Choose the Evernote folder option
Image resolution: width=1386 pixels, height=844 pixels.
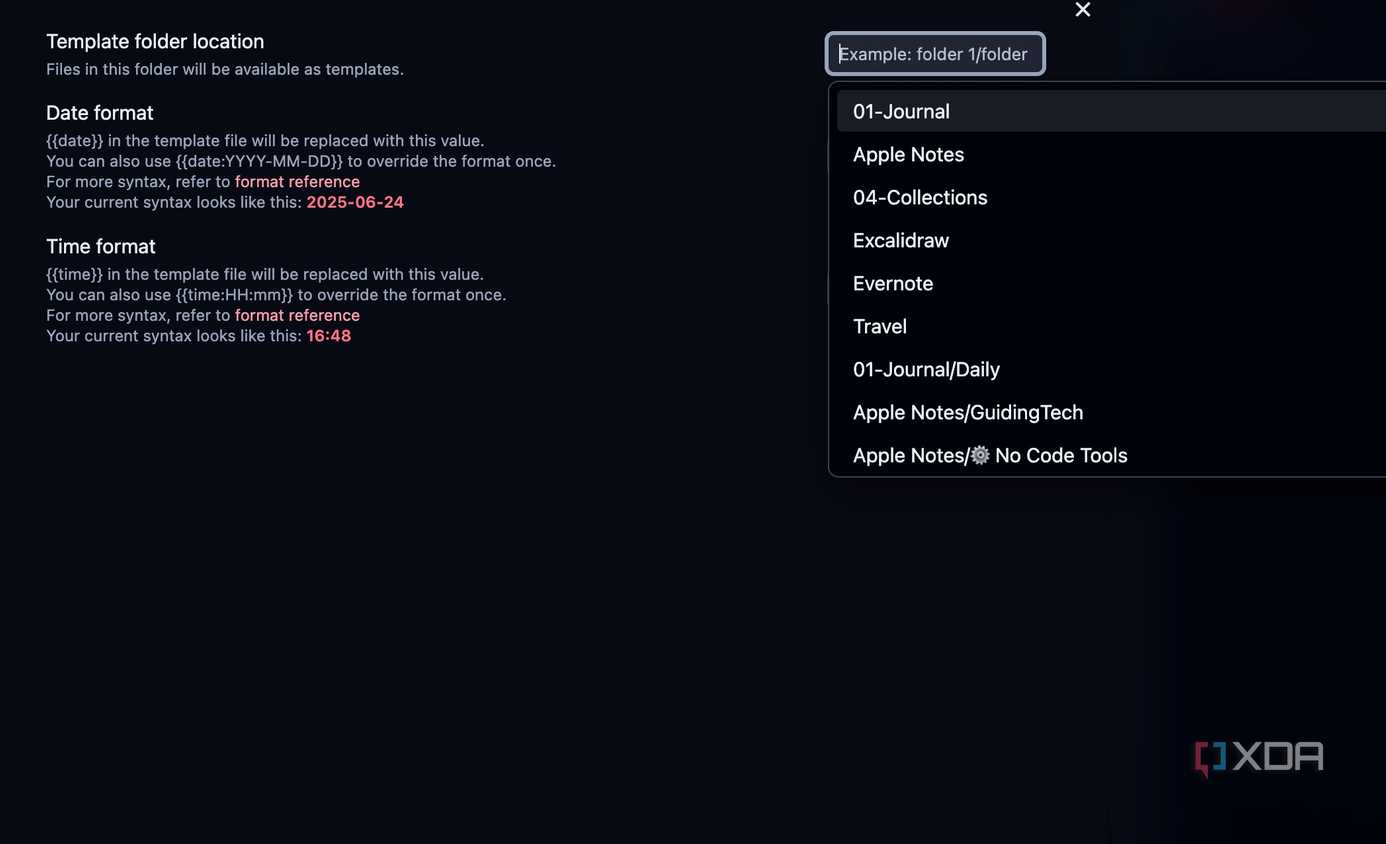tap(1111, 283)
